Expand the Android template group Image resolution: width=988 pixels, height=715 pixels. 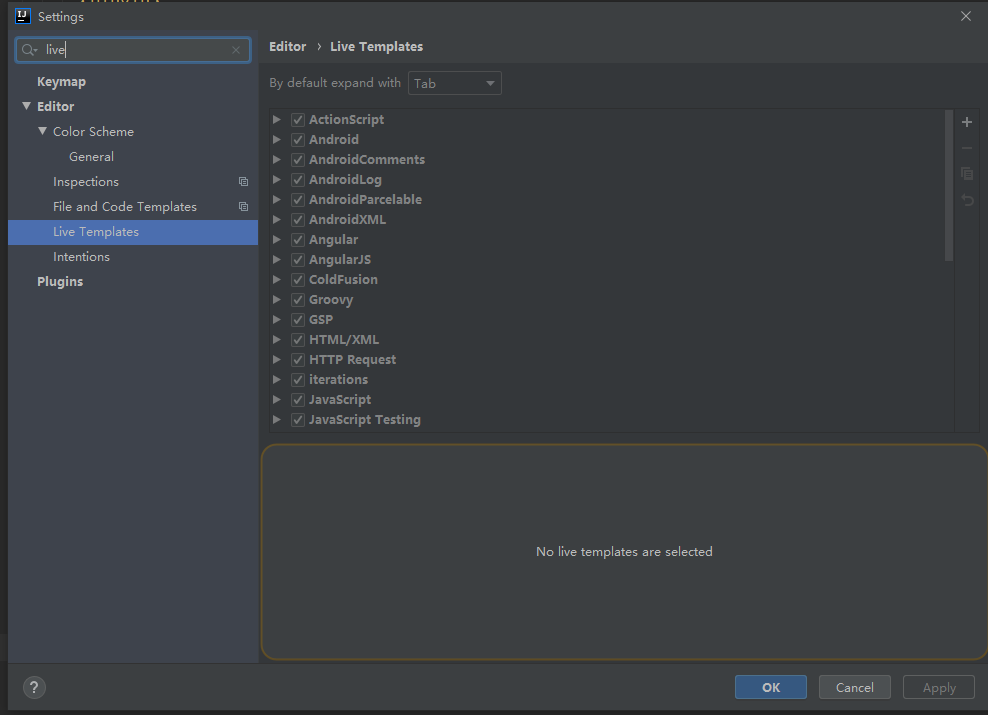click(277, 140)
